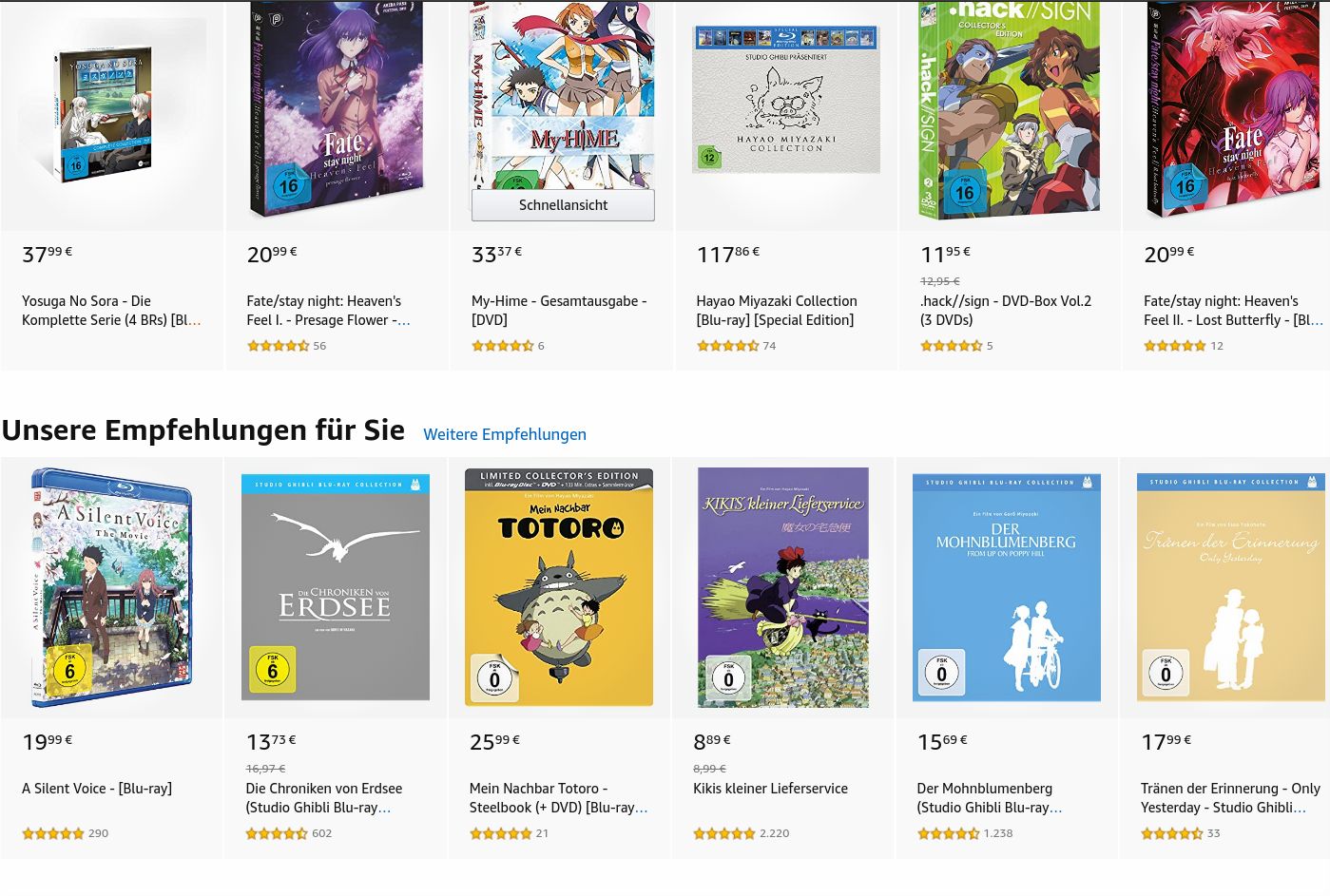This screenshot has height=896, width=1330.
Task: Click star rating of Kikis kleiner Lieferservice
Action: 724,833
